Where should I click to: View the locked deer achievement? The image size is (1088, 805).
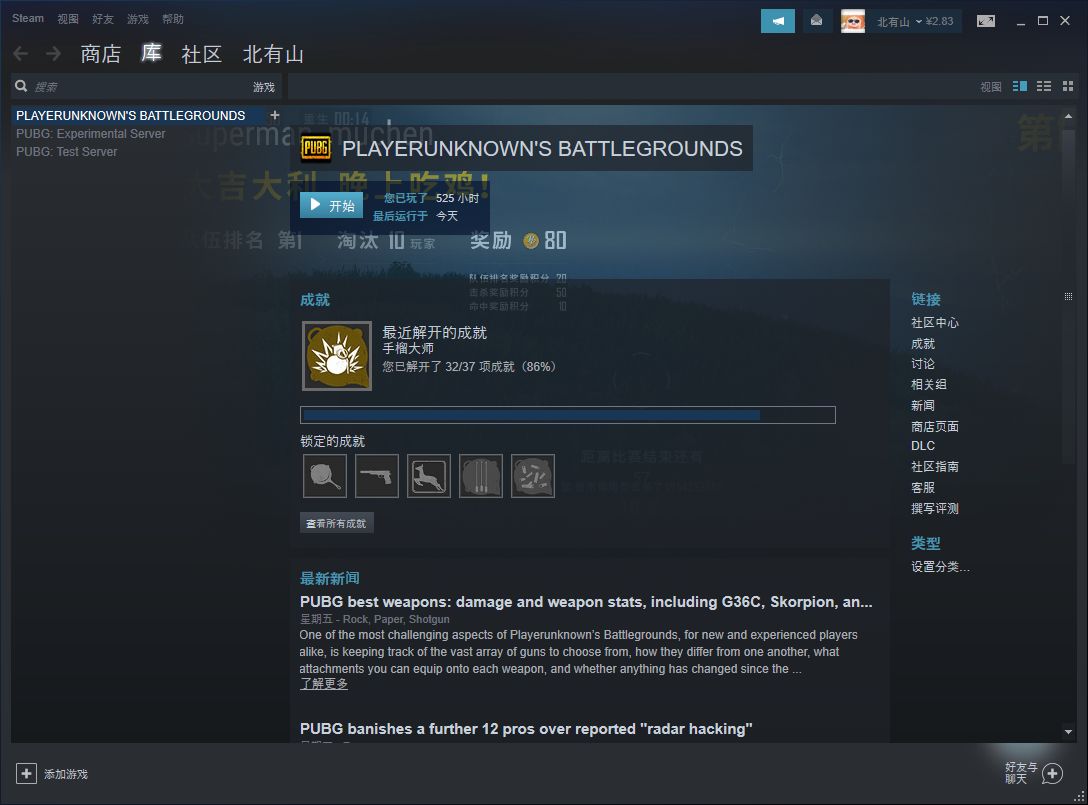(x=429, y=476)
